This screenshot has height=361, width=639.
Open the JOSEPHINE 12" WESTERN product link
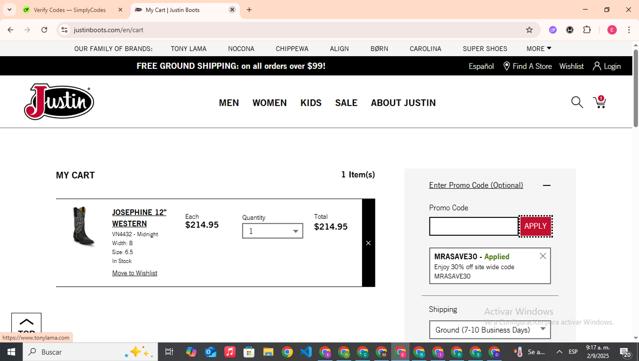tap(139, 218)
